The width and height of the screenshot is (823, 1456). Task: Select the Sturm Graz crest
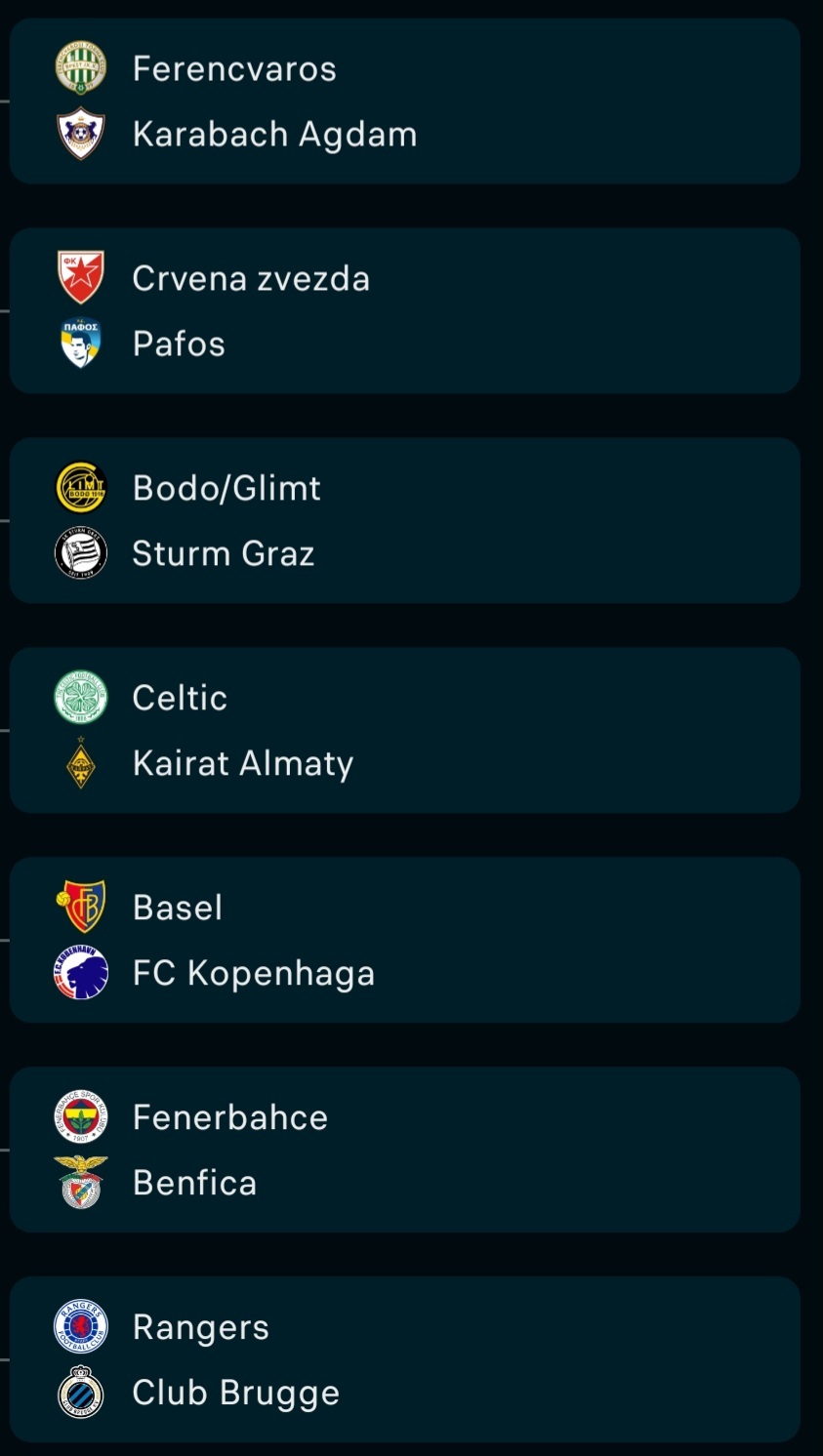[80, 553]
